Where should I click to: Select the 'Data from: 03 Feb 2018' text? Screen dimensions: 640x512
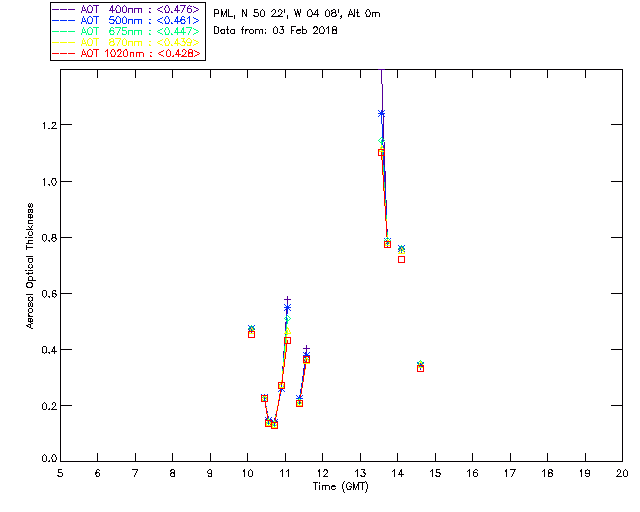276,31
